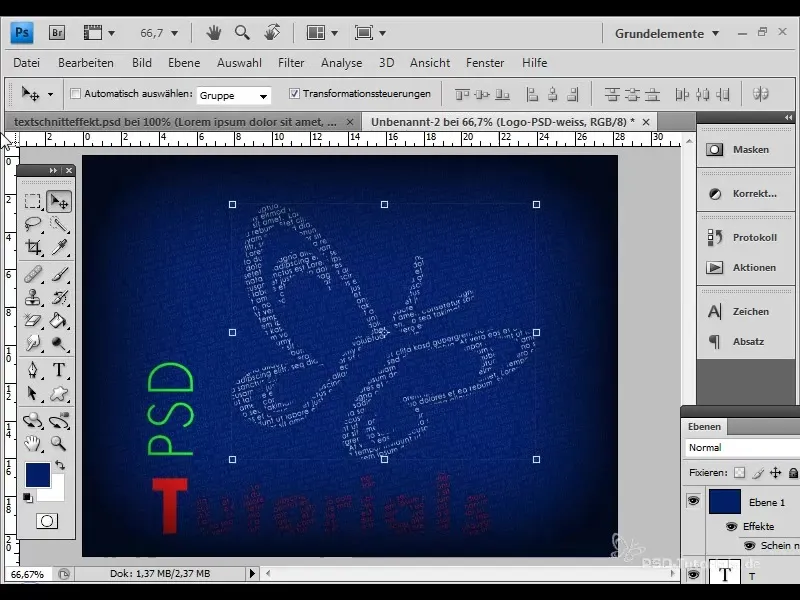Open the Masken panel
Viewport: 800px width, 600px height.
(745, 149)
